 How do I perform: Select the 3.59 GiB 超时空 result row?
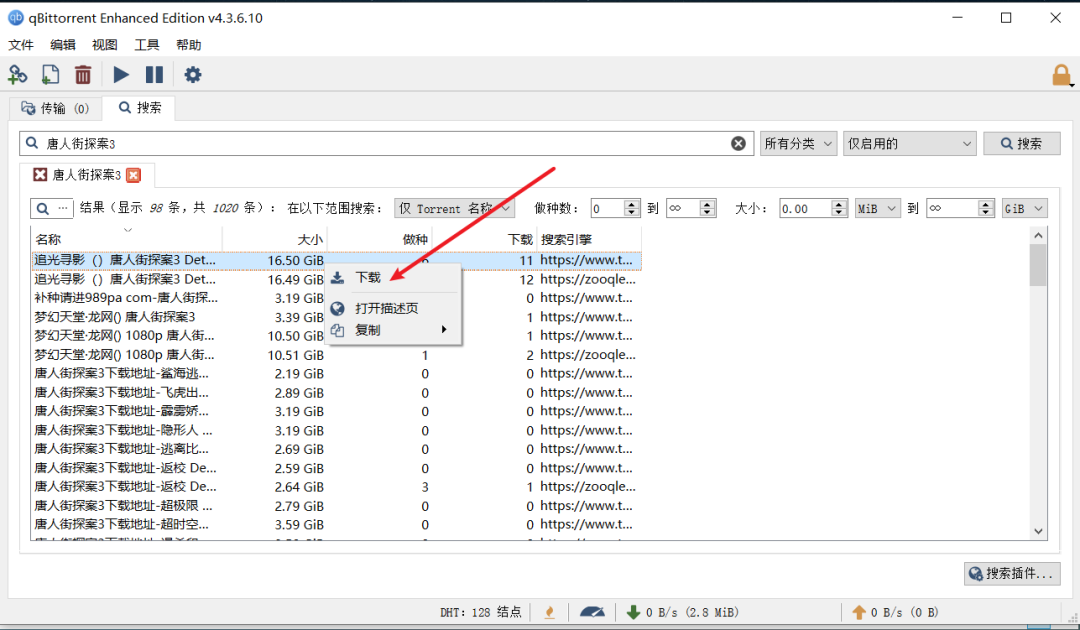pos(336,525)
